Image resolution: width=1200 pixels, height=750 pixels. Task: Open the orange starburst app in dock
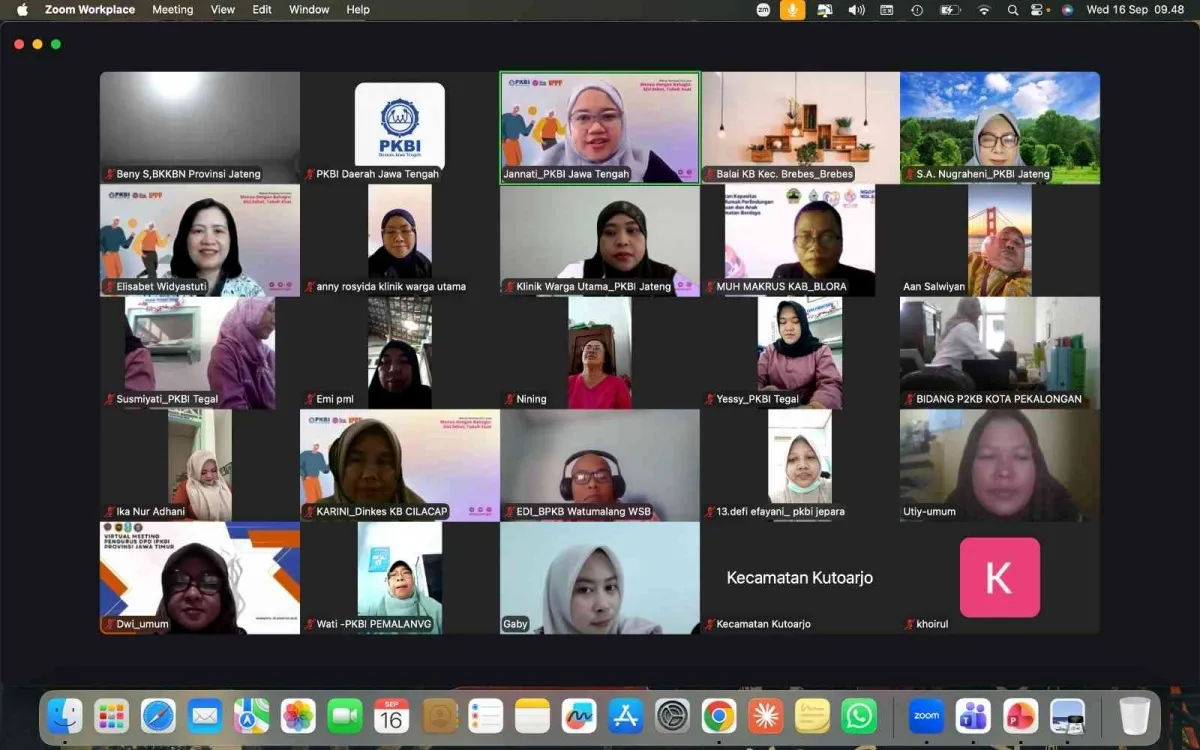766,716
